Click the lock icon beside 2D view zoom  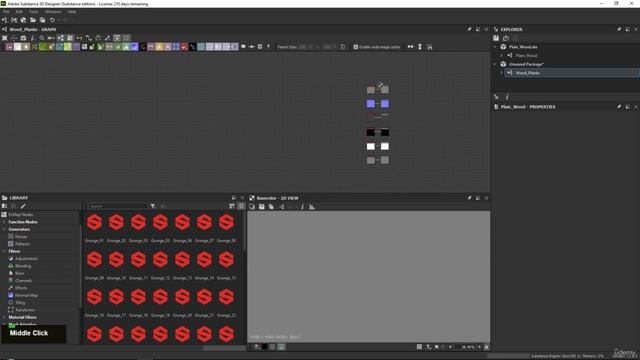click(x=486, y=347)
